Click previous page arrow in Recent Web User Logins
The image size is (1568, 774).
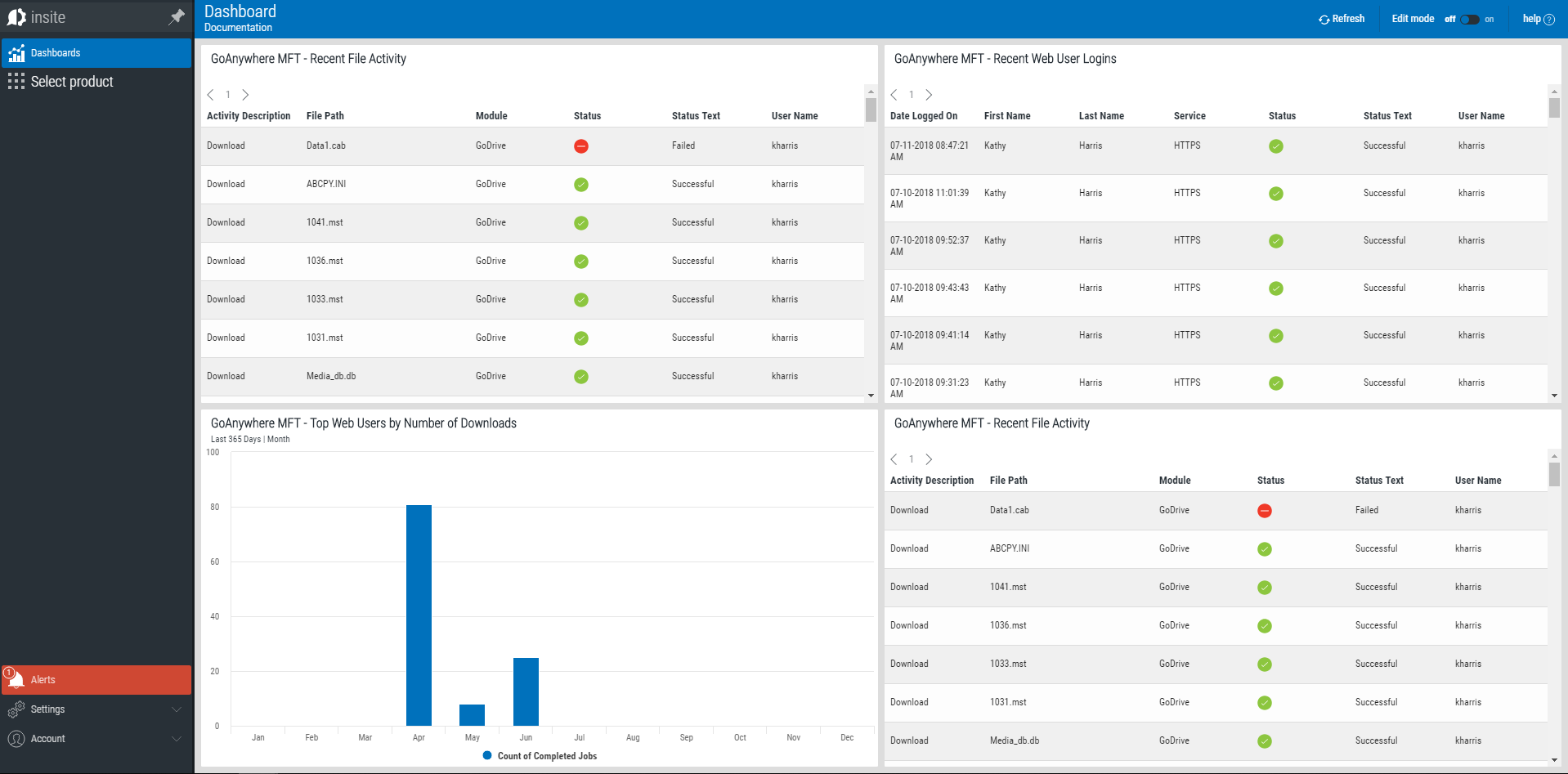[x=893, y=95]
